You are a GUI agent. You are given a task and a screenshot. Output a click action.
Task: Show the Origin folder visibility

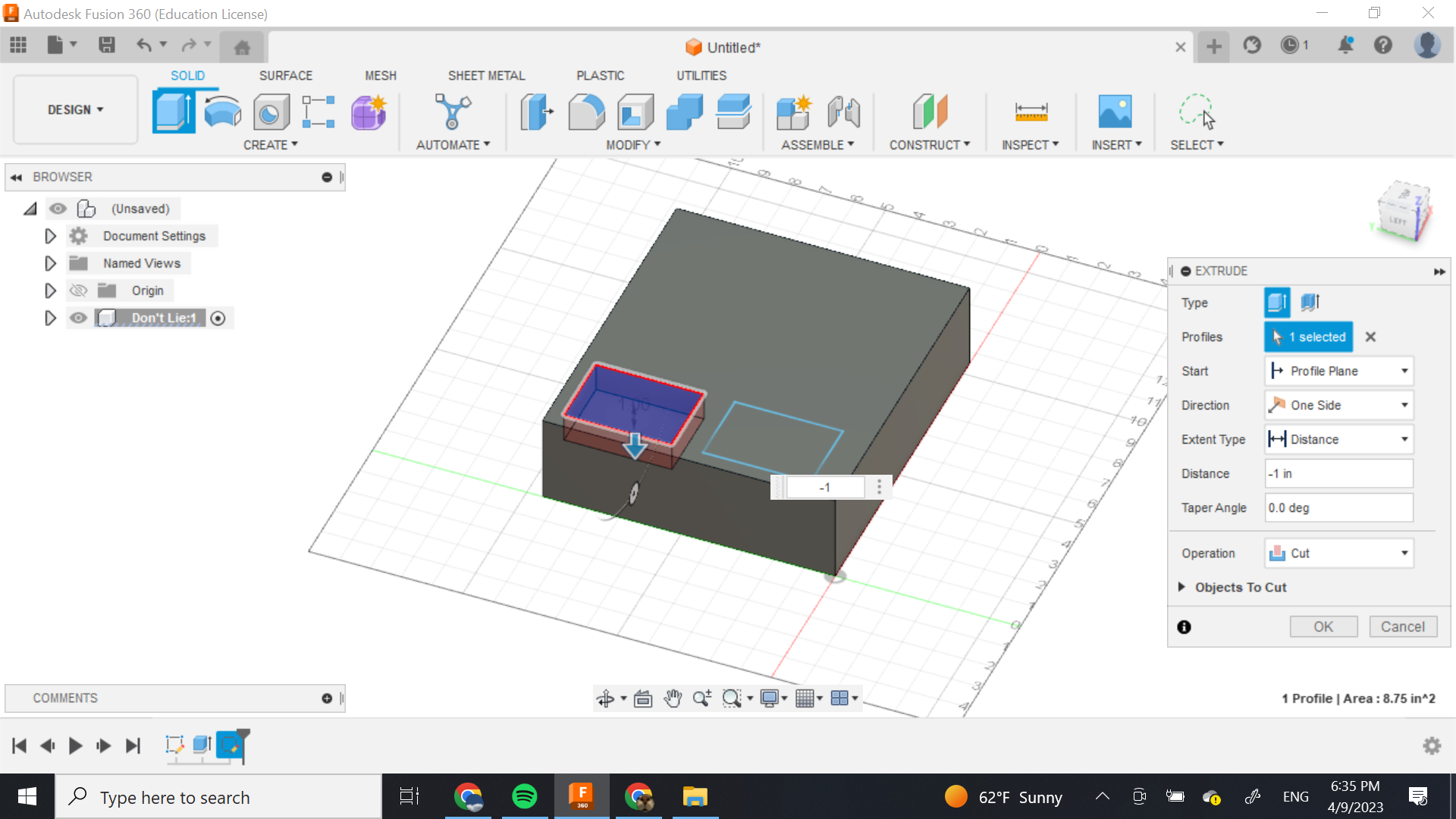point(78,290)
